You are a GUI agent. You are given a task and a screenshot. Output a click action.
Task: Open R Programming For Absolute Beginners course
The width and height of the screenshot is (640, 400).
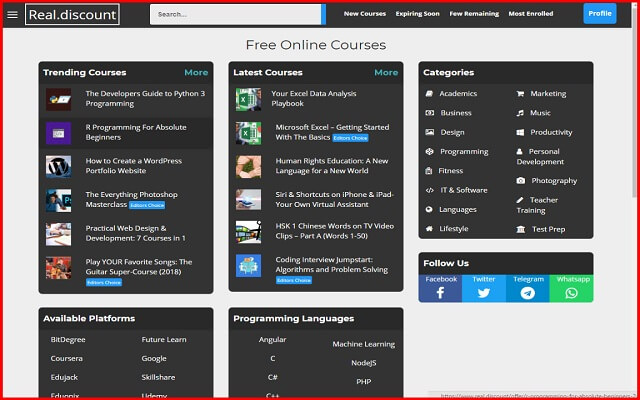(x=136, y=132)
